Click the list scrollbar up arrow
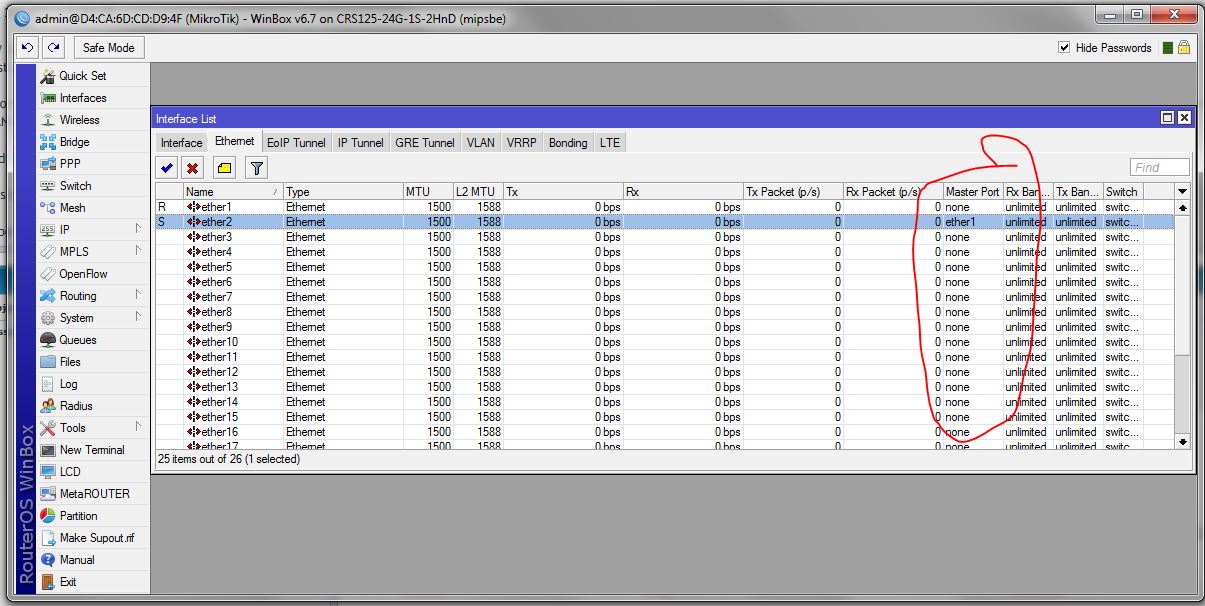Screen dimensions: 1205x606 point(1183,207)
